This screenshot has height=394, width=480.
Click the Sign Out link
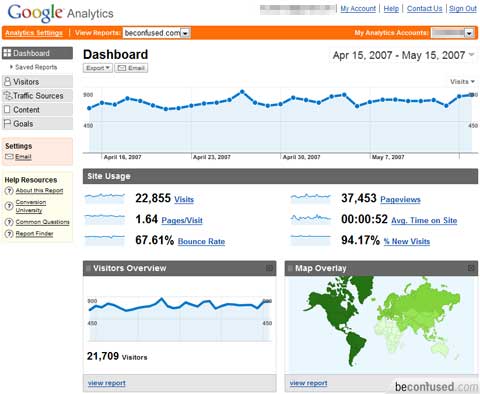click(463, 9)
